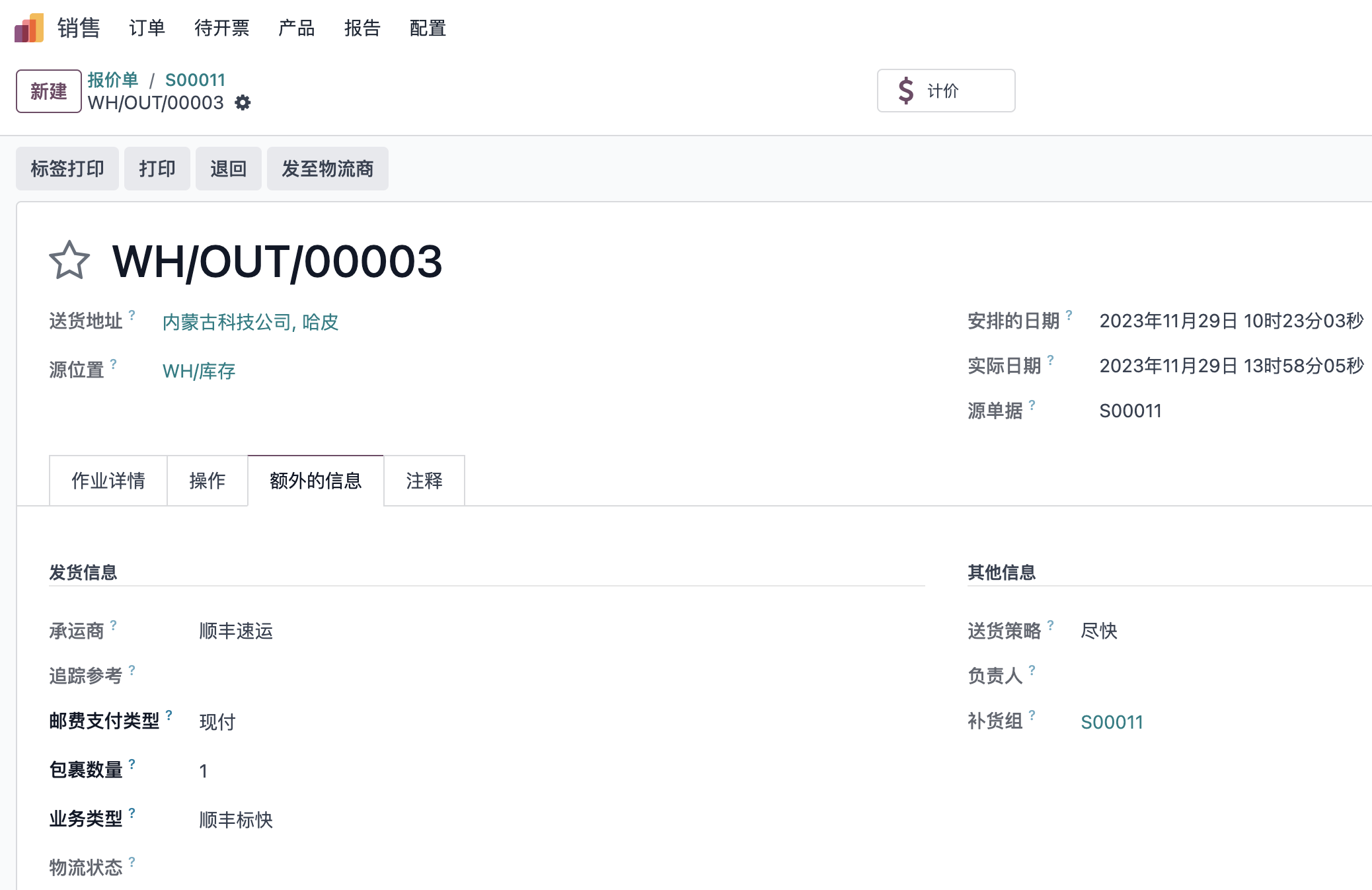Click the shipping policy value 尽快
The height and width of the screenshot is (890, 1372).
click(x=1099, y=631)
